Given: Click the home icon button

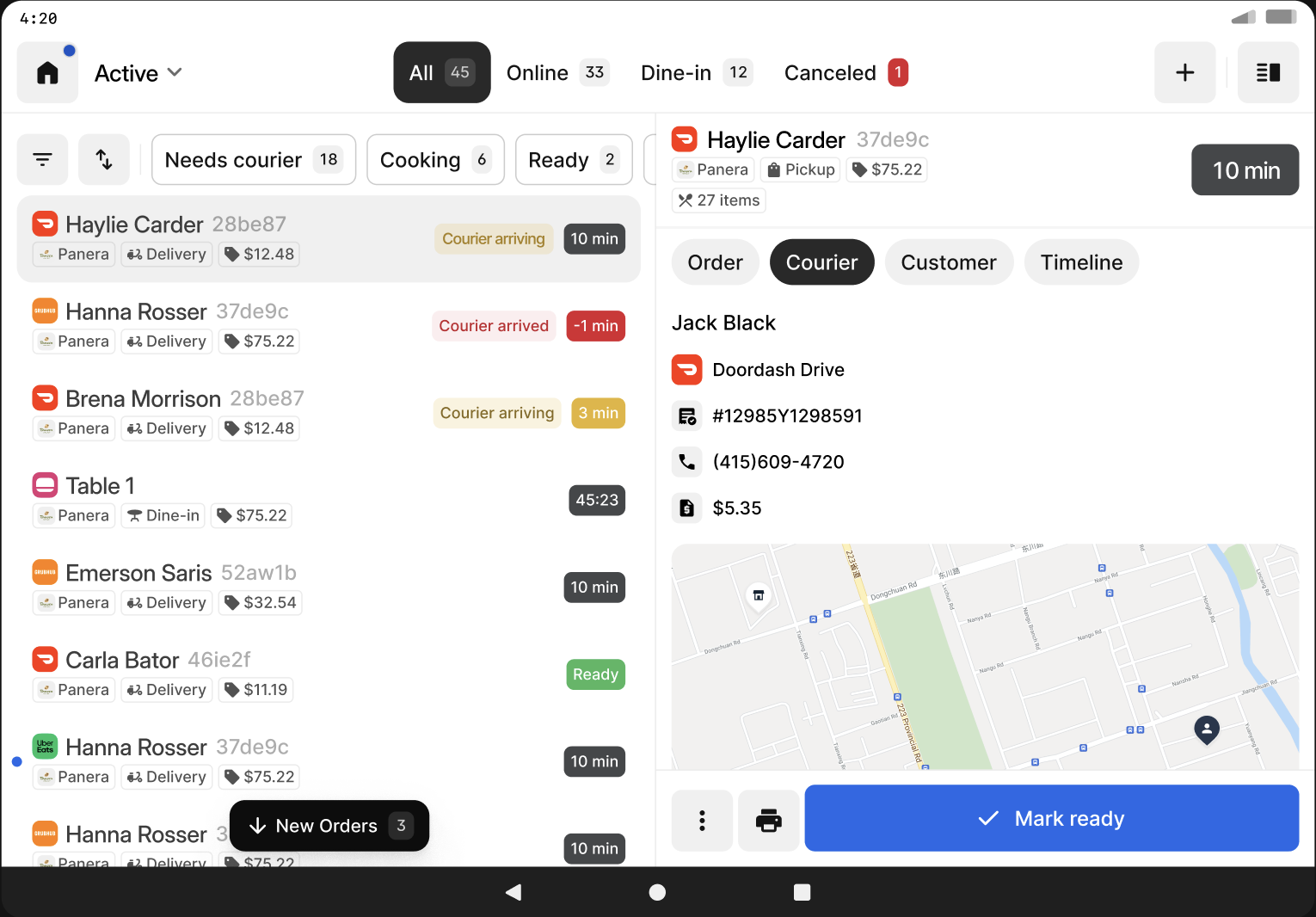Looking at the screenshot, I should [48, 73].
